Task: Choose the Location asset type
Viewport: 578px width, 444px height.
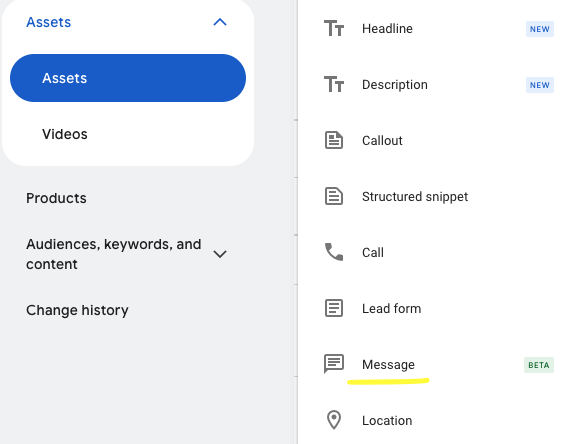Action: point(387,421)
